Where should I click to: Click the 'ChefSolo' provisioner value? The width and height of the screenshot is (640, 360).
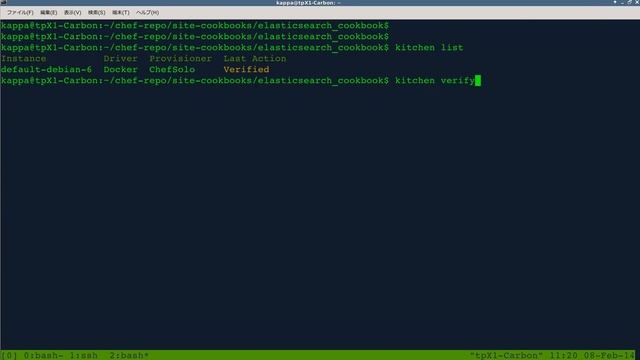pos(172,69)
